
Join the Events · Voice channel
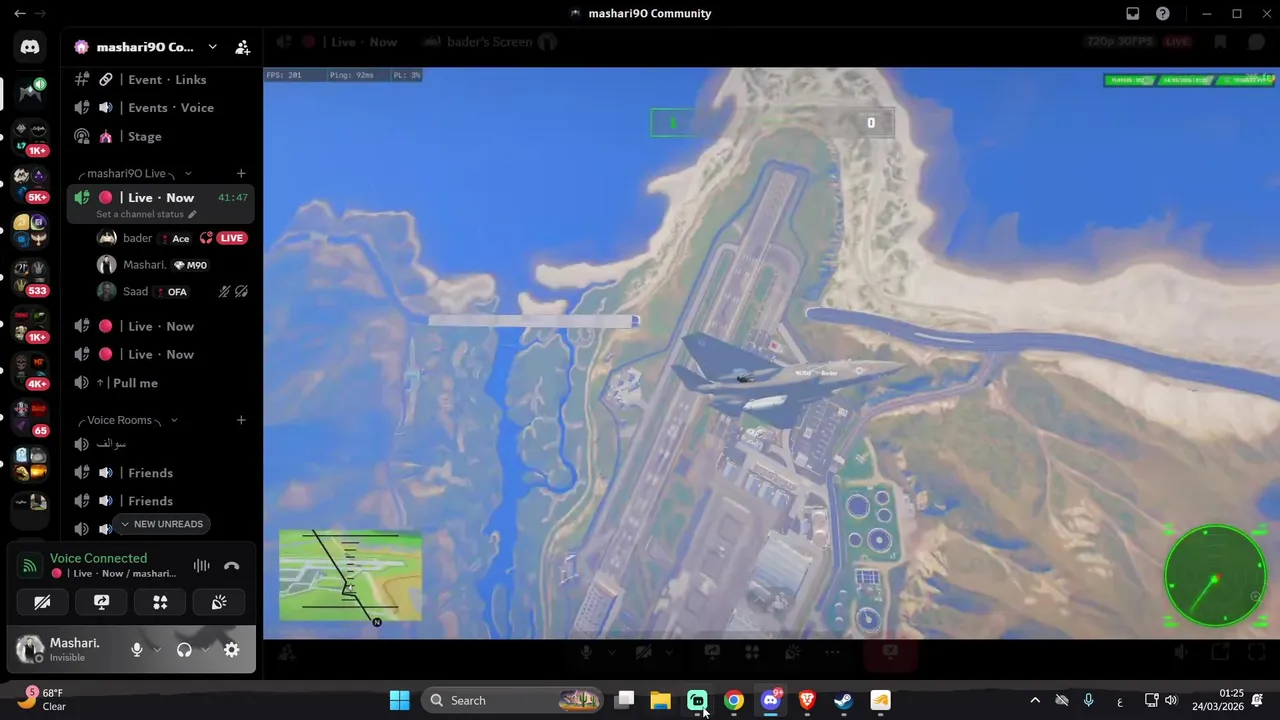click(160, 107)
